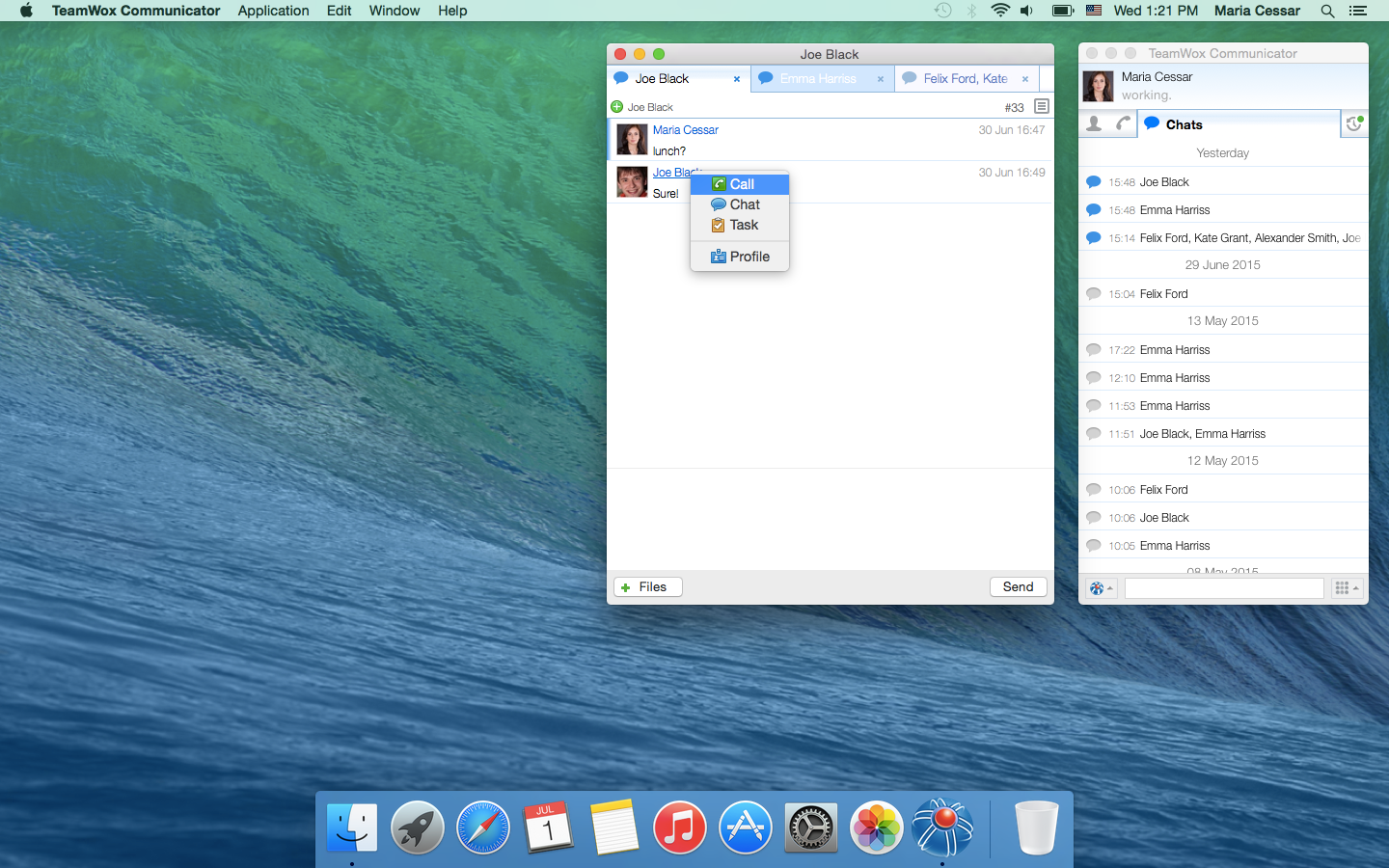Viewport: 1389px width, 868px height.
Task: Click Maria Cessar's avatar in the message
Action: 632,139
